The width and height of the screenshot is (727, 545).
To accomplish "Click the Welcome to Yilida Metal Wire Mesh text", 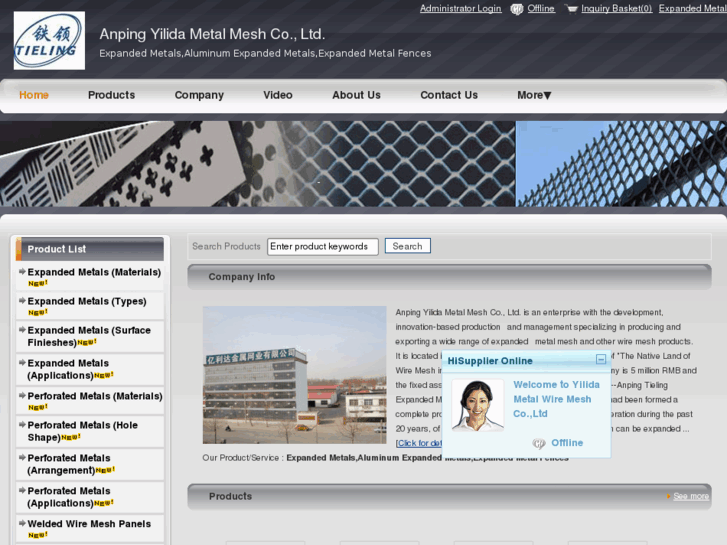I will pyautogui.click(x=556, y=399).
